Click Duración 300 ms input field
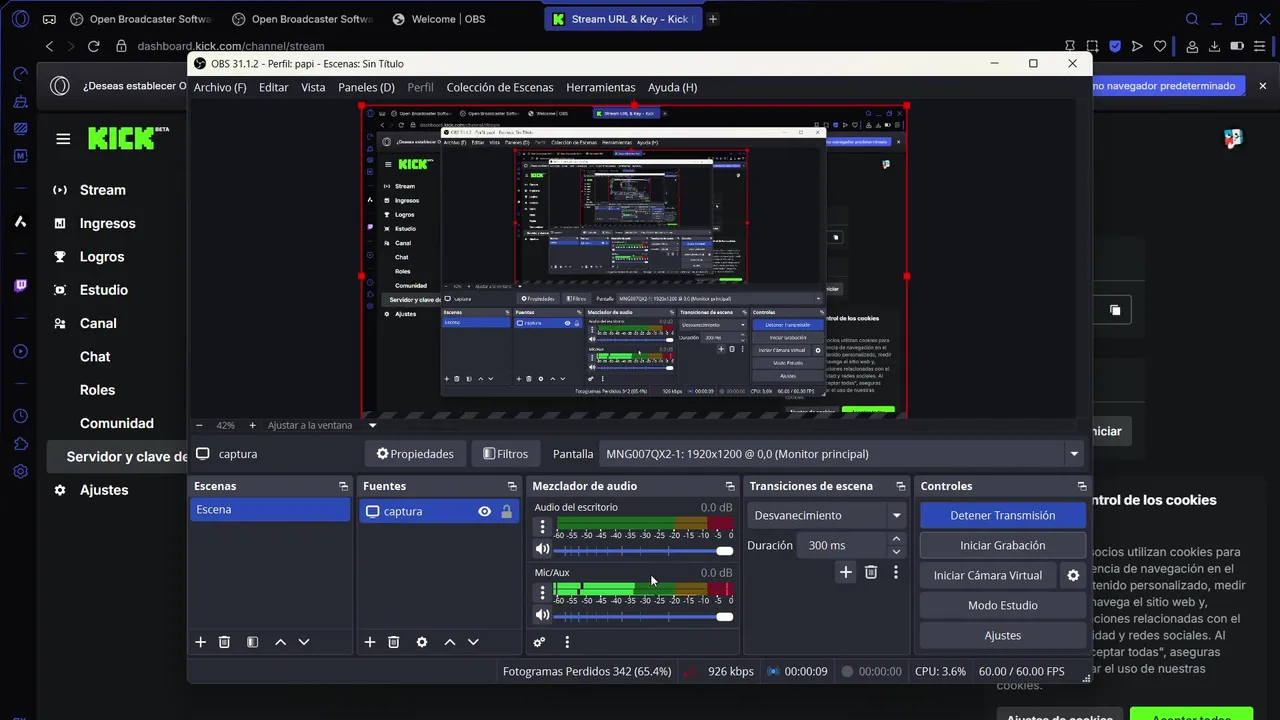 tap(841, 545)
